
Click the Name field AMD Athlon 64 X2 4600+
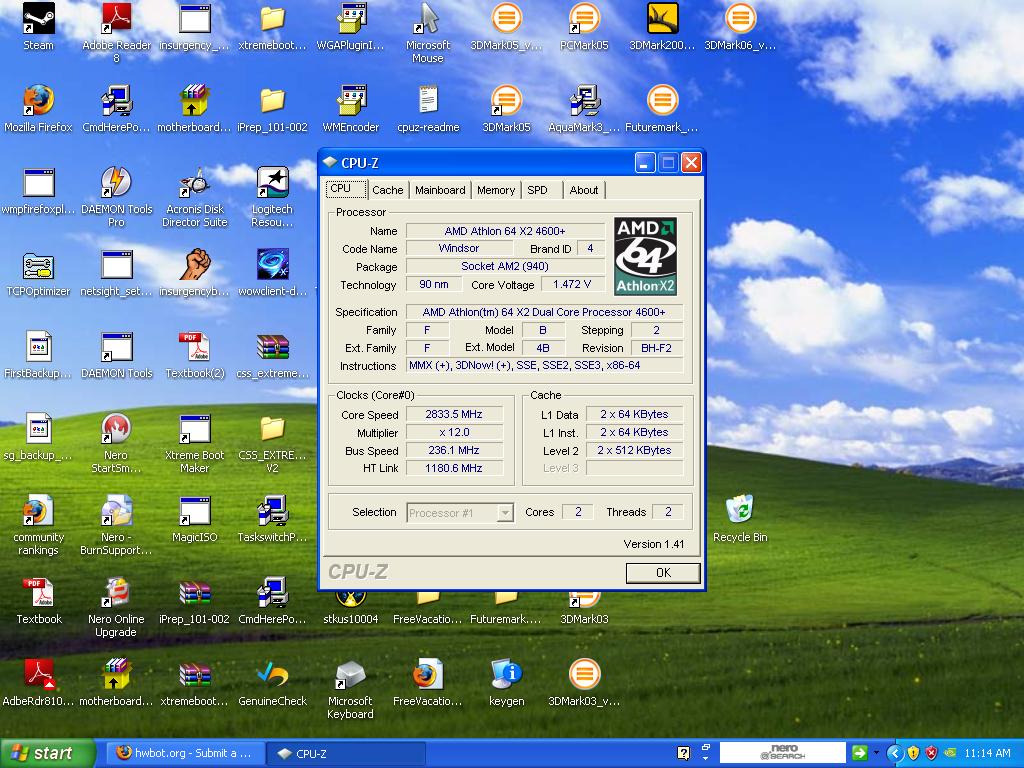[x=505, y=231]
